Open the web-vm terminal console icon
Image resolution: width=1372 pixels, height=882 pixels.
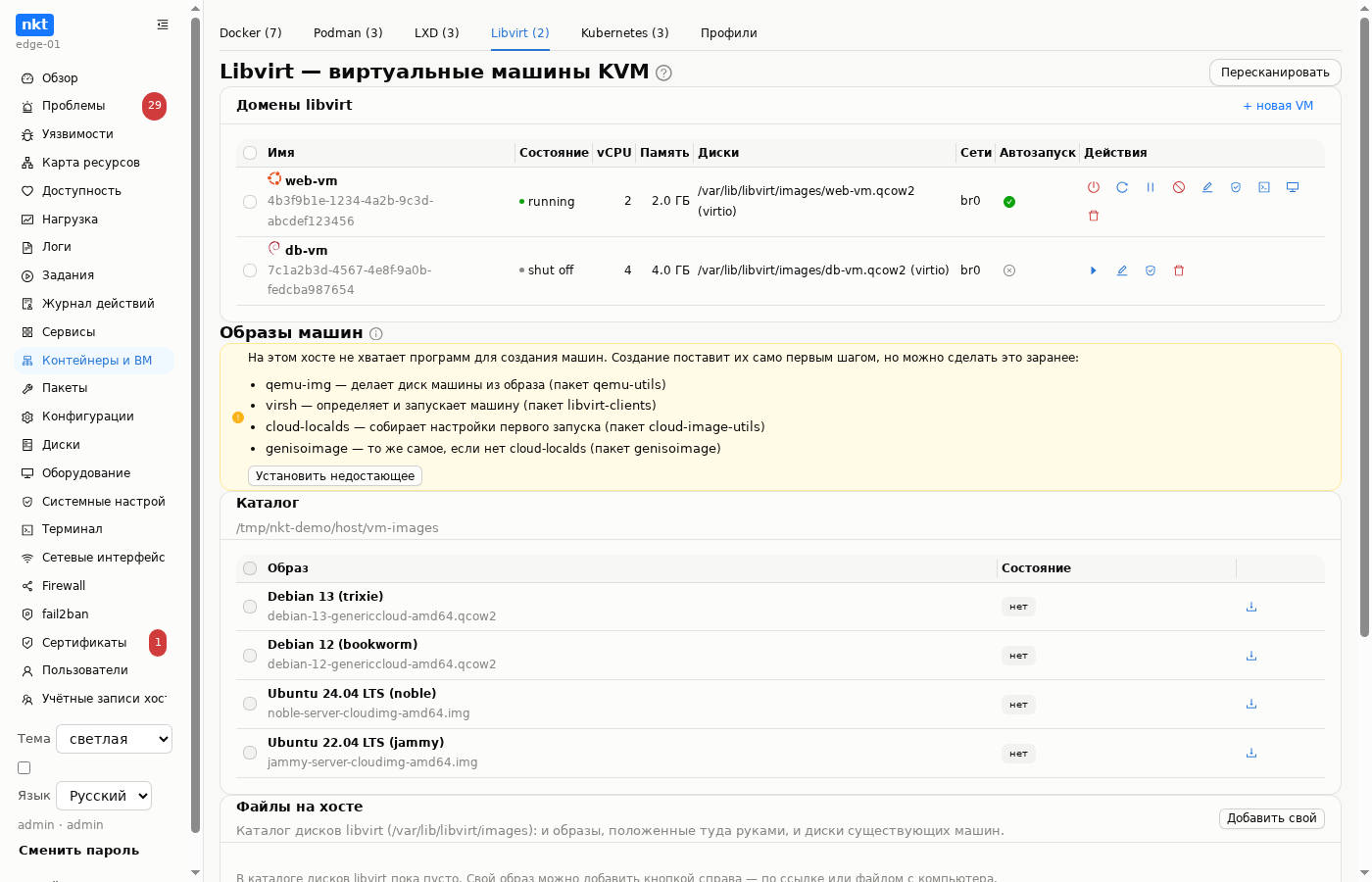pos(1264,187)
